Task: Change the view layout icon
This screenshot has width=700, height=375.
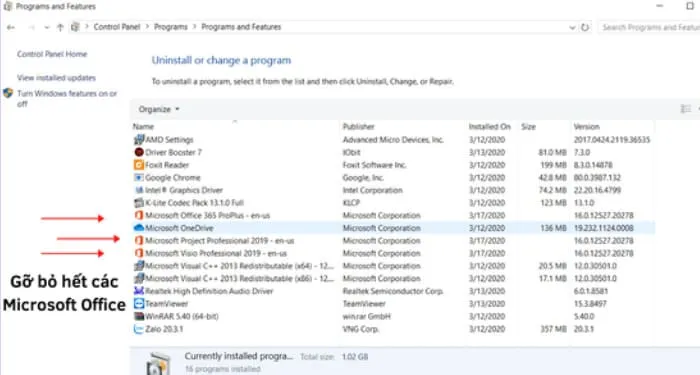Action: (x=685, y=109)
